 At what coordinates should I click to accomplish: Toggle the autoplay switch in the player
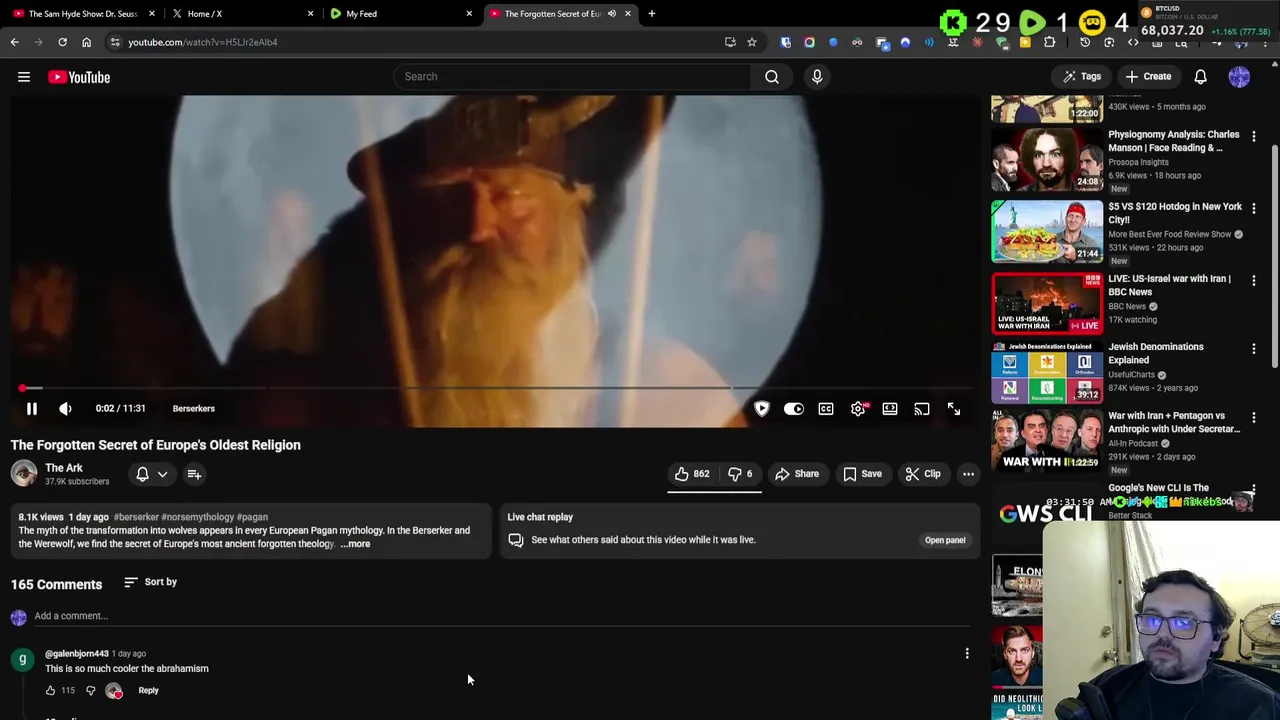pyautogui.click(x=794, y=408)
